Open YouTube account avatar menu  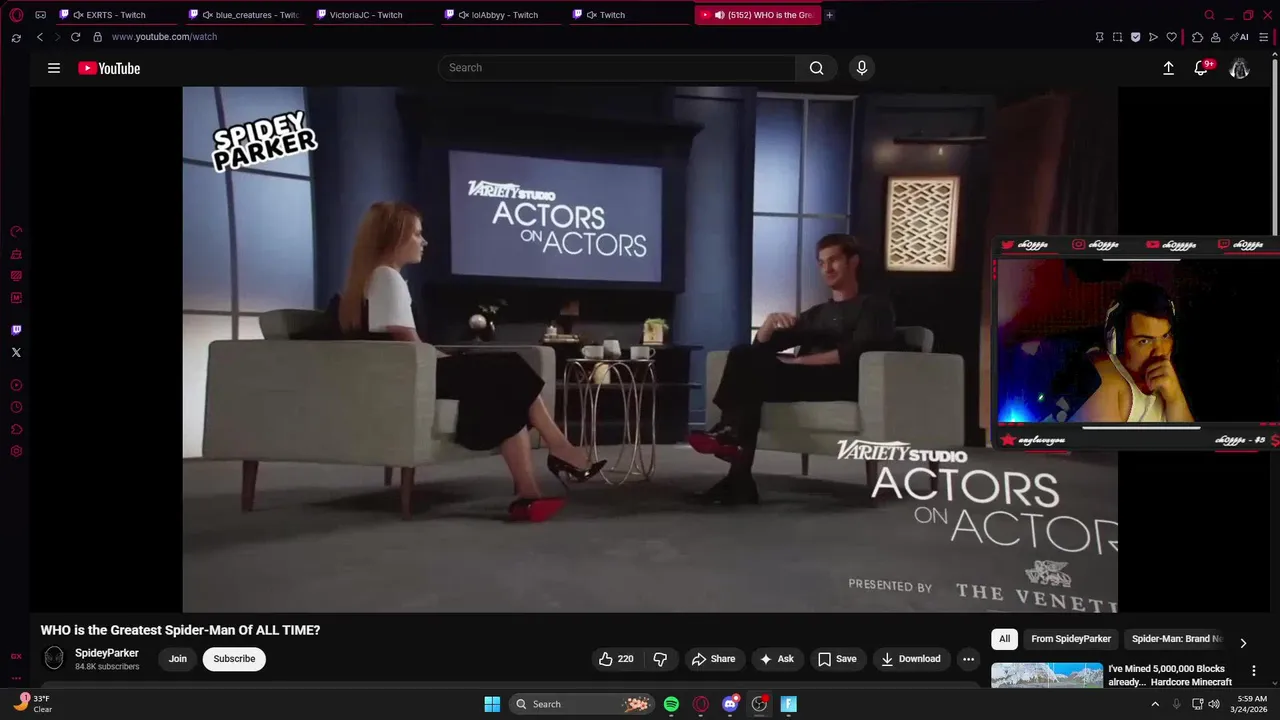pos(1239,68)
